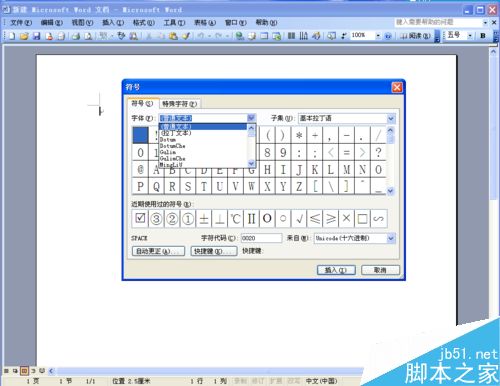This screenshot has width=500, height=386.
Task: Click the New blank document icon
Action: [11, 36]
